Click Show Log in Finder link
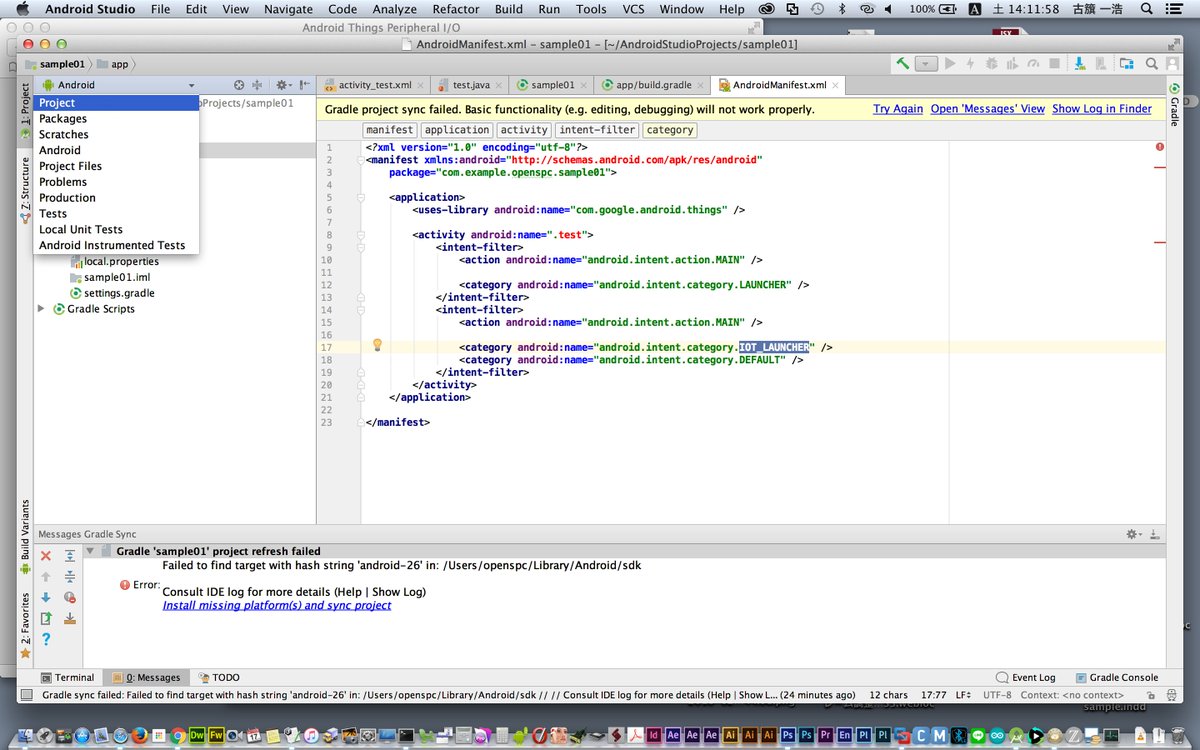Screen dimensions: 1200x750 (x=1102, y=109)
